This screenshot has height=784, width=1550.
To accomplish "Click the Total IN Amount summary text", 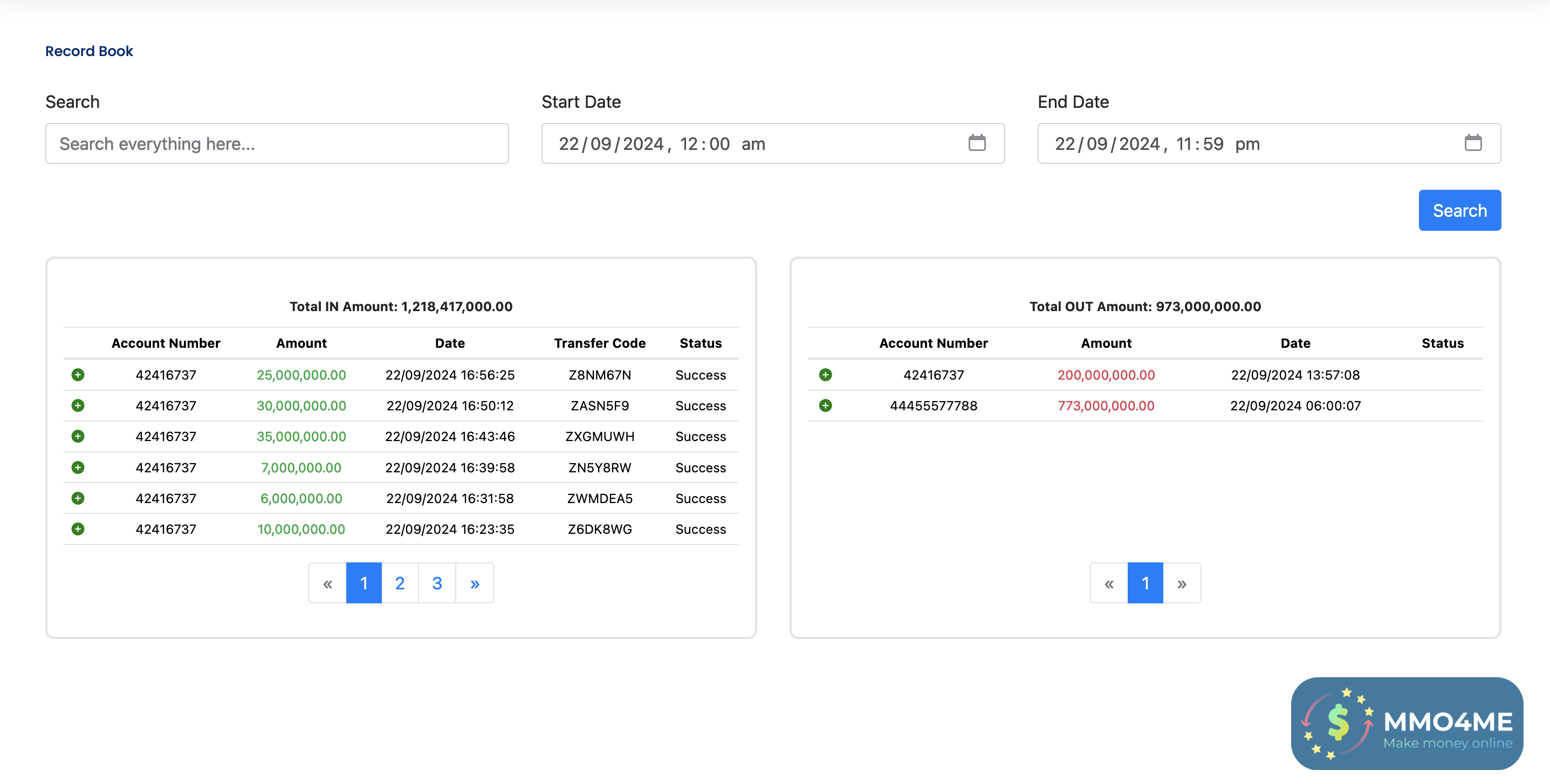I will 401,307.
